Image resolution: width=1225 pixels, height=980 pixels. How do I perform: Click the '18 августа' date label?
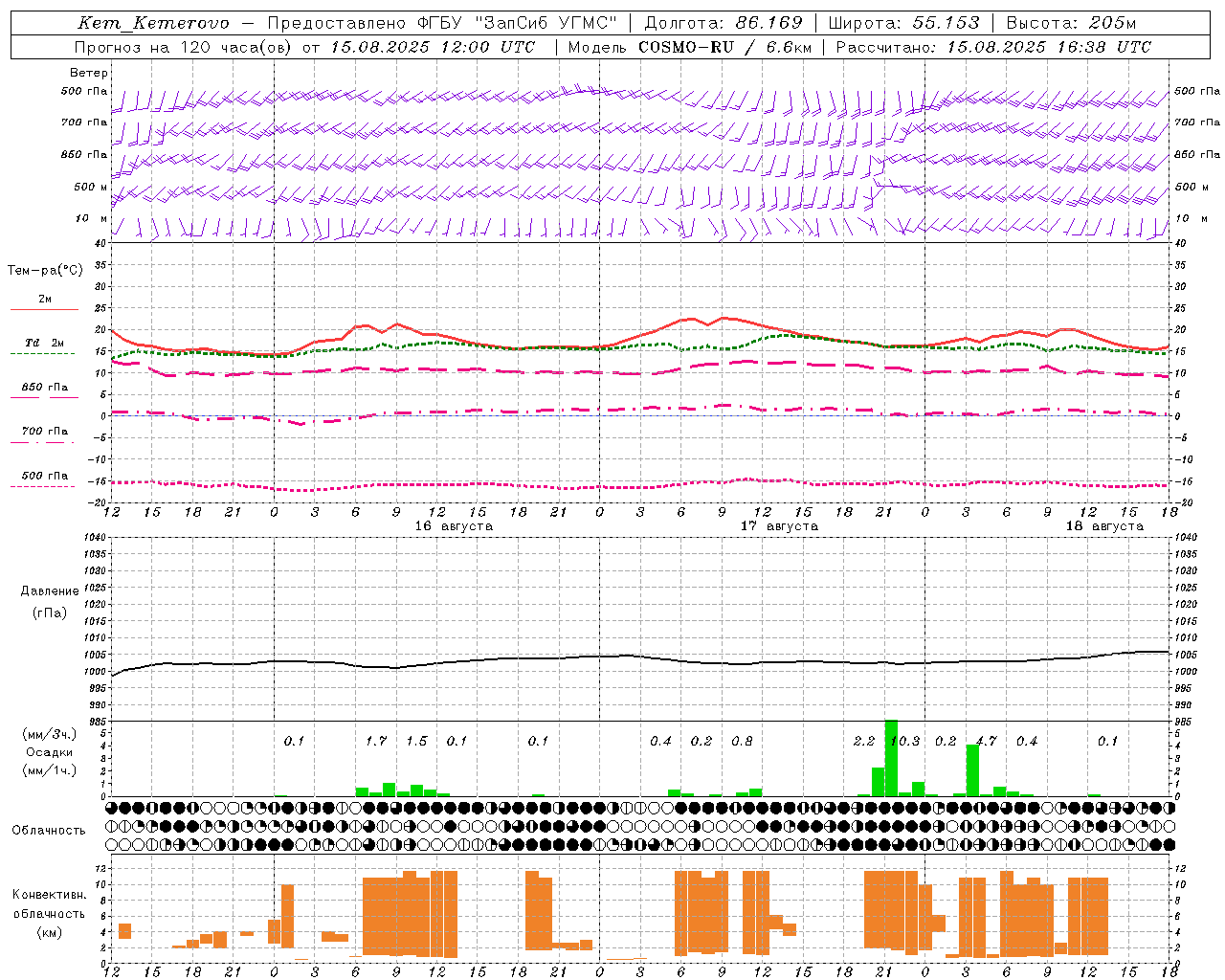1104,526
